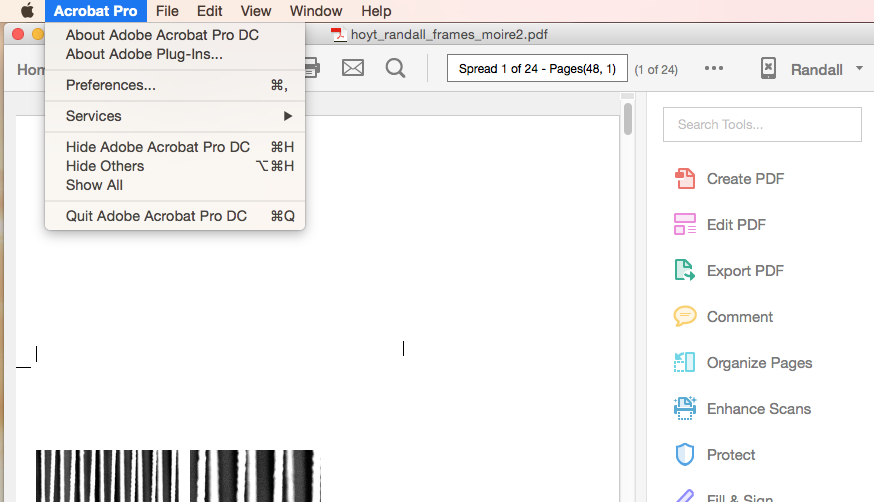Open the Edit PDF tool label

coord(736,225)
